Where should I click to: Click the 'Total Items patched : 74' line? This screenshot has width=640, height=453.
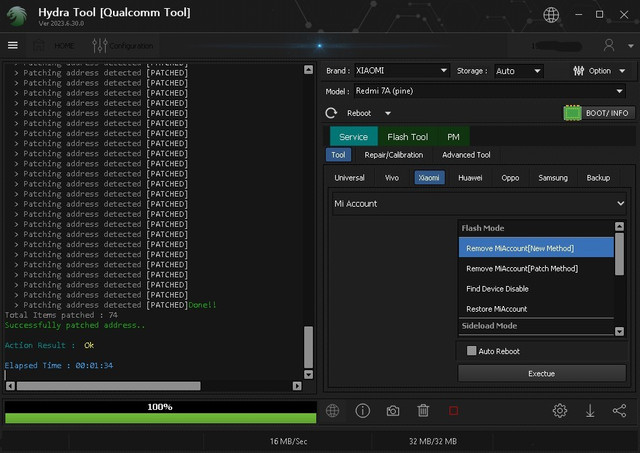tap(61, 315)
